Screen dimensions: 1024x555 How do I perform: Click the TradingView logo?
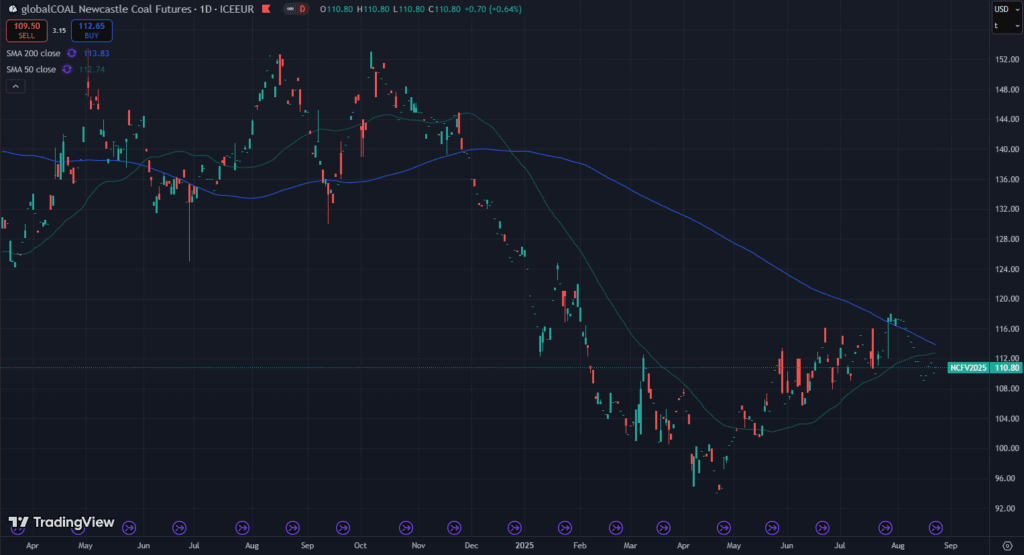click(x=58, y=523)
